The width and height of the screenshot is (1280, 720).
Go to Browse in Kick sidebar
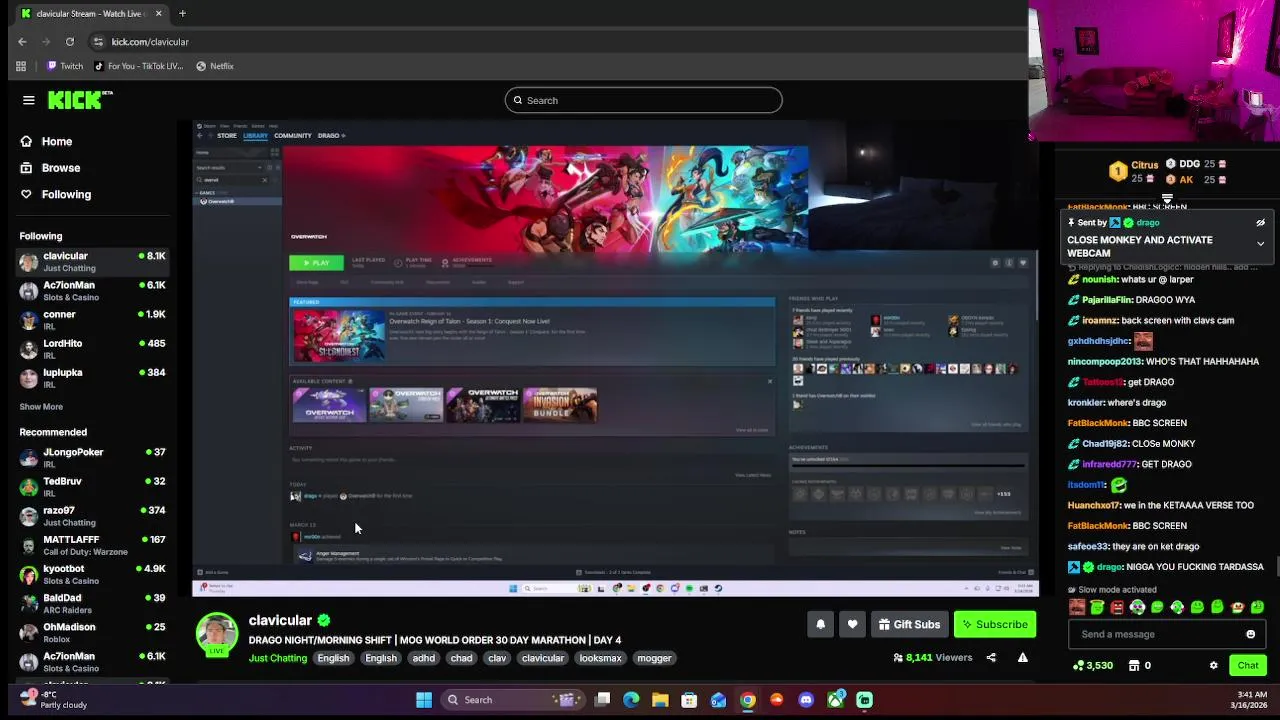(50, 168)
